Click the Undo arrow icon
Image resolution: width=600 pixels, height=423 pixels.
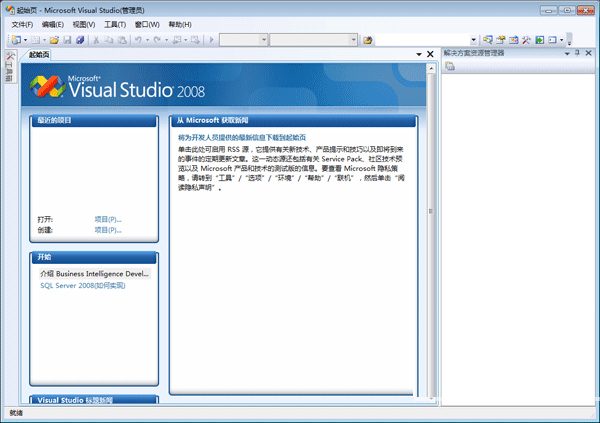(x=139, y=39)
